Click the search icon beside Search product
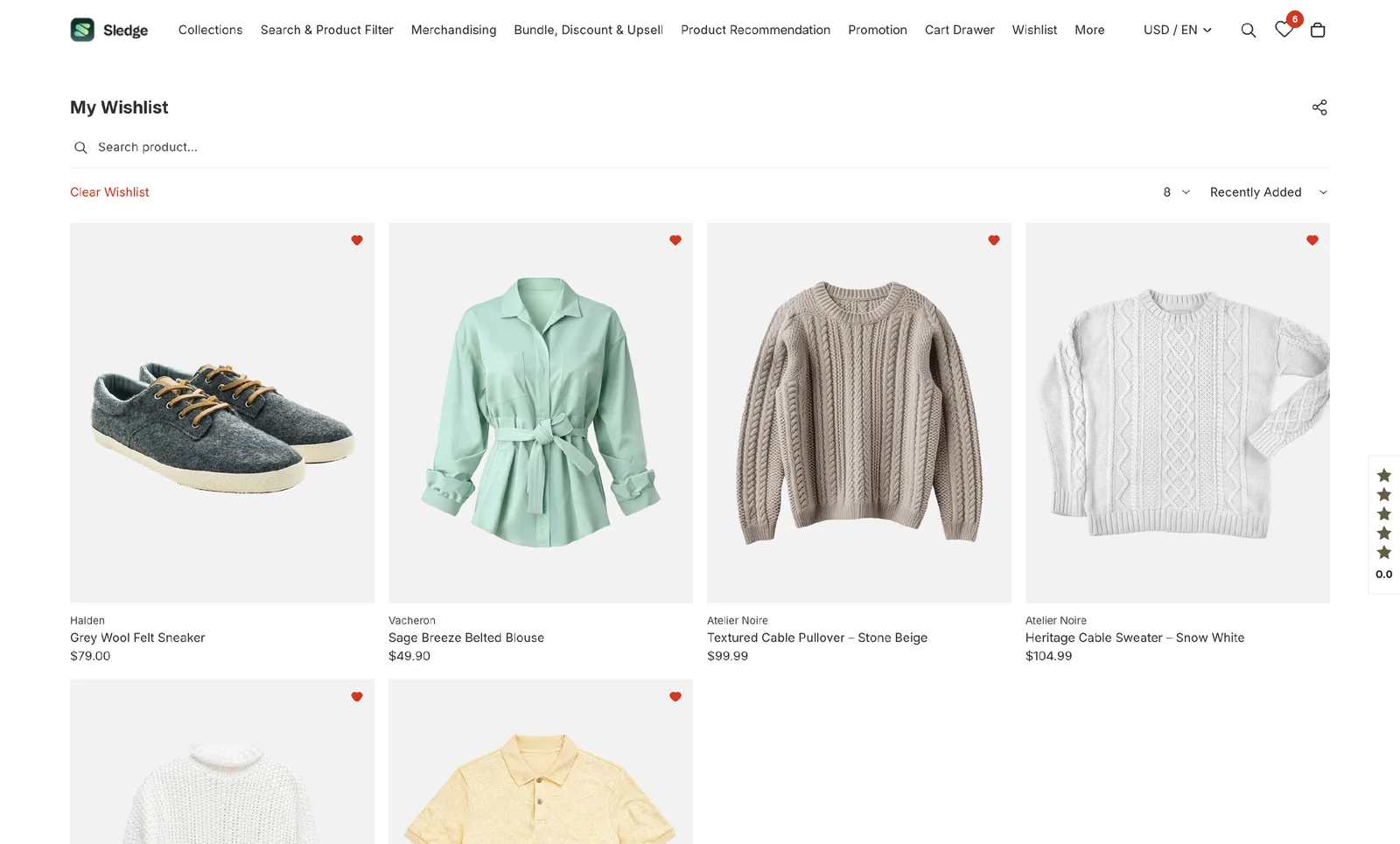Screen dimensions: 1400x844 [x=80, y=148]
